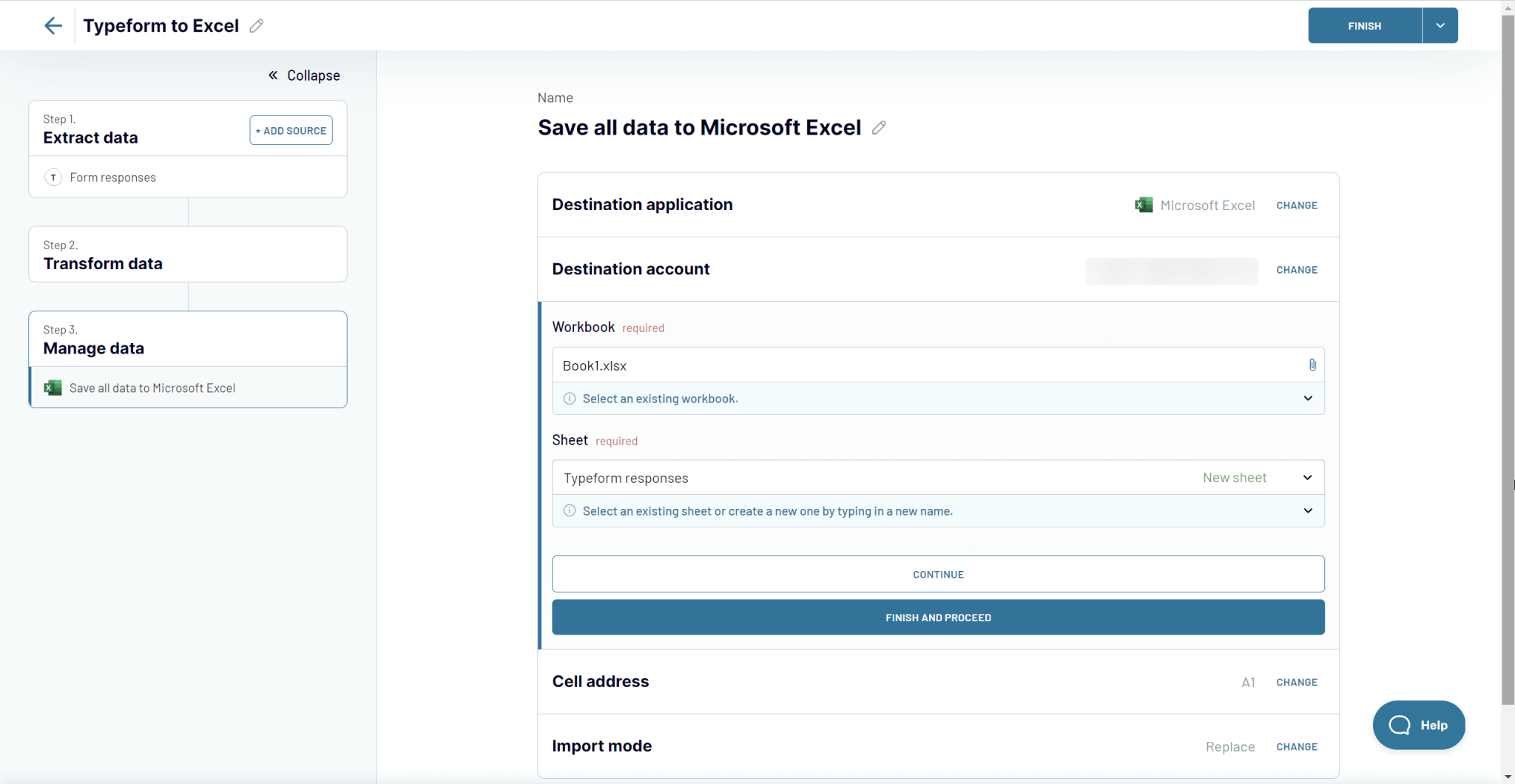Expand the Sheet selection dropdown

1308,477
